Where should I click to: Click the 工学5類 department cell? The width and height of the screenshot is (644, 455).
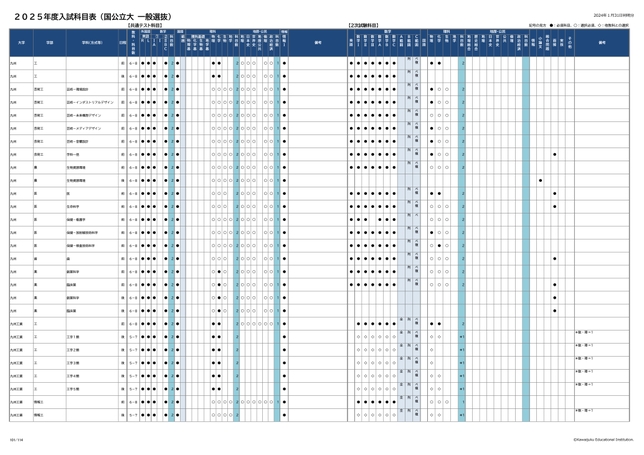[x=72, y=388]
